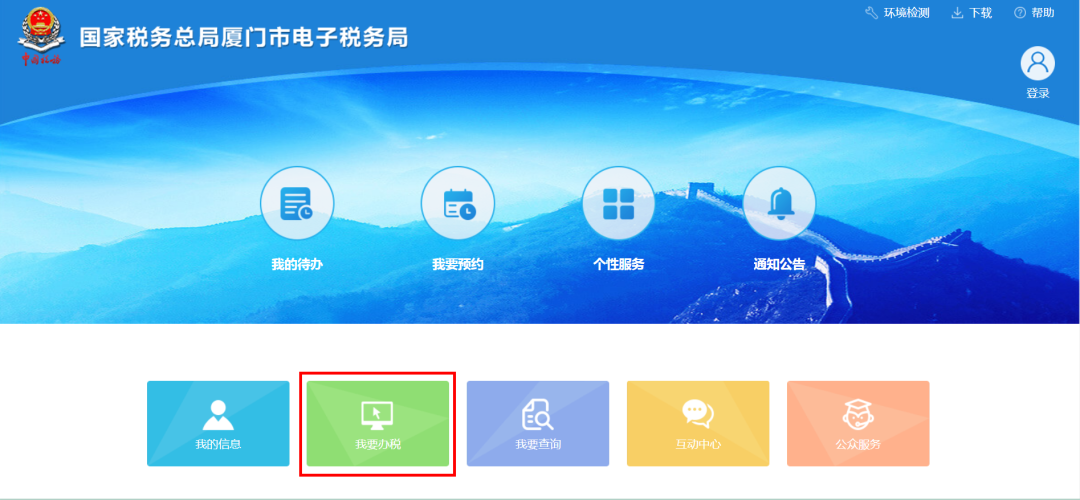This screenshot has width=1080, height=500.
Task: Open the 互动中心 yellow tile
Action: coord(698,424)
